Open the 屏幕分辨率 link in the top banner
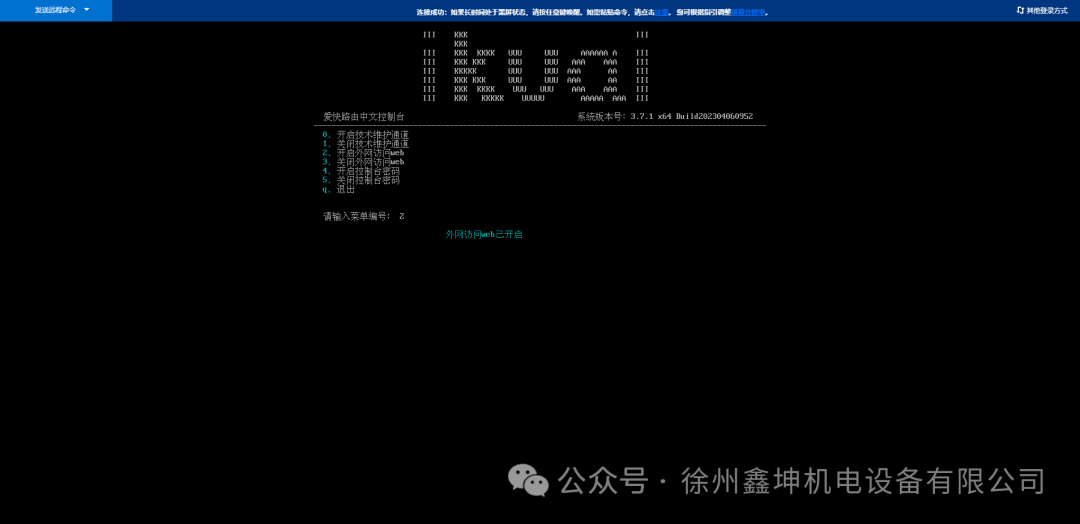1080x524 pixels. pos(748,12)
